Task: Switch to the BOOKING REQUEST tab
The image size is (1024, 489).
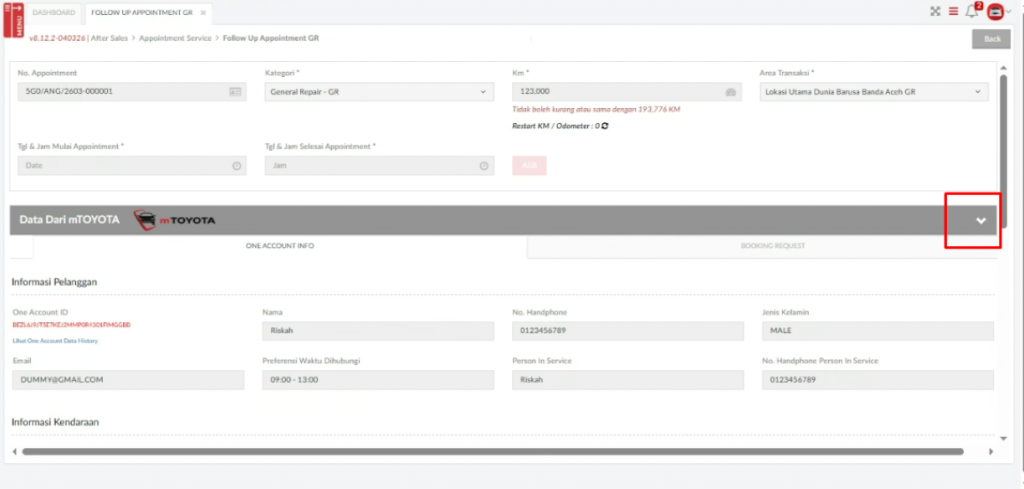Action: point(772,245)
